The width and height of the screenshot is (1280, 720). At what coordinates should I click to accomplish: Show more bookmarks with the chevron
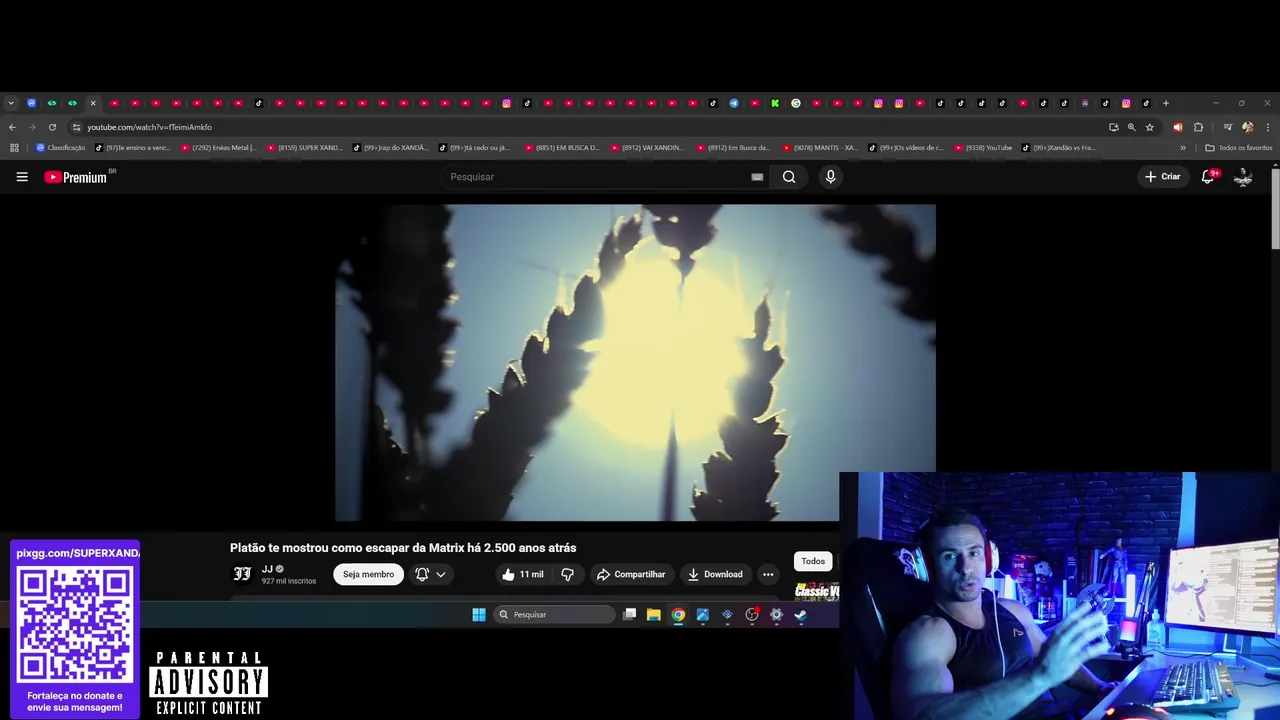(x=1183, y=148)
